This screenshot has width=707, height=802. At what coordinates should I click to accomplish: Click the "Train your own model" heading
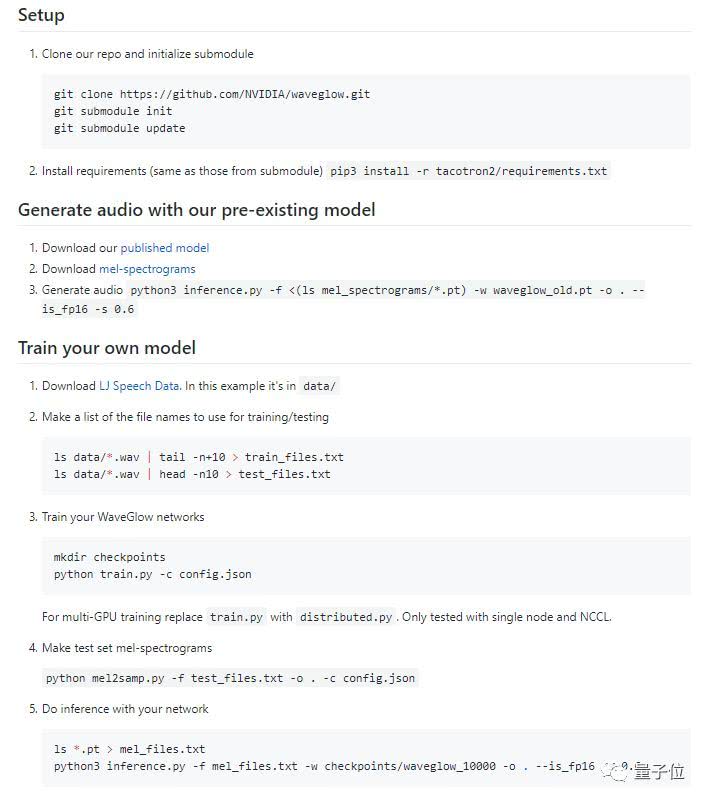[107, 348]
